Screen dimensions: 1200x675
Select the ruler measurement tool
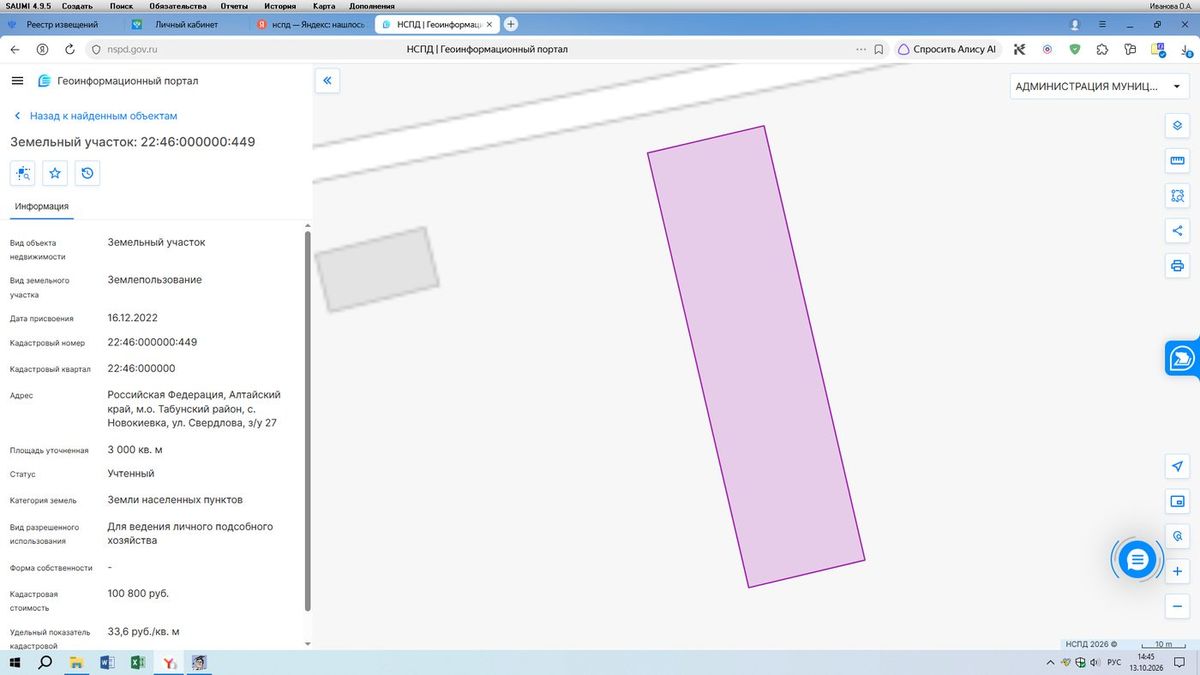point(1177,161)
